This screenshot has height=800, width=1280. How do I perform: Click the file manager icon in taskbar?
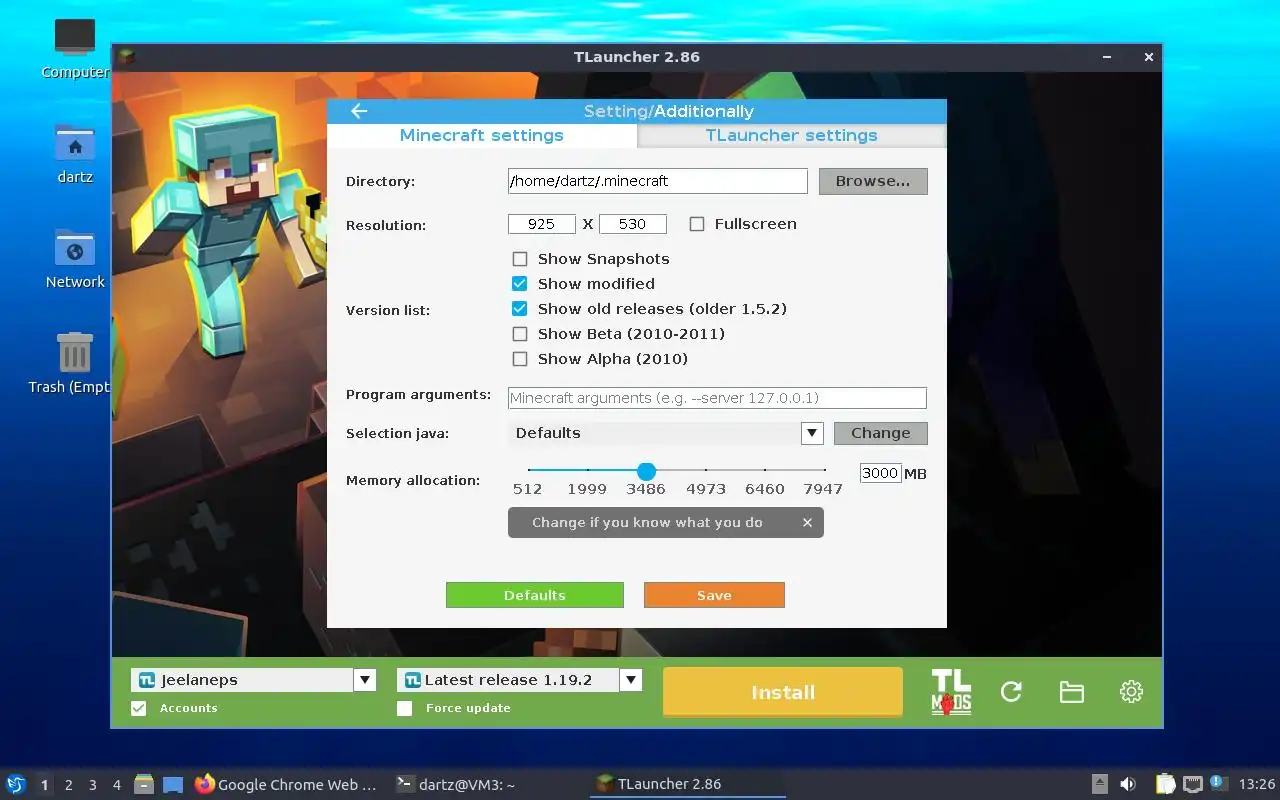coord(144,784)
